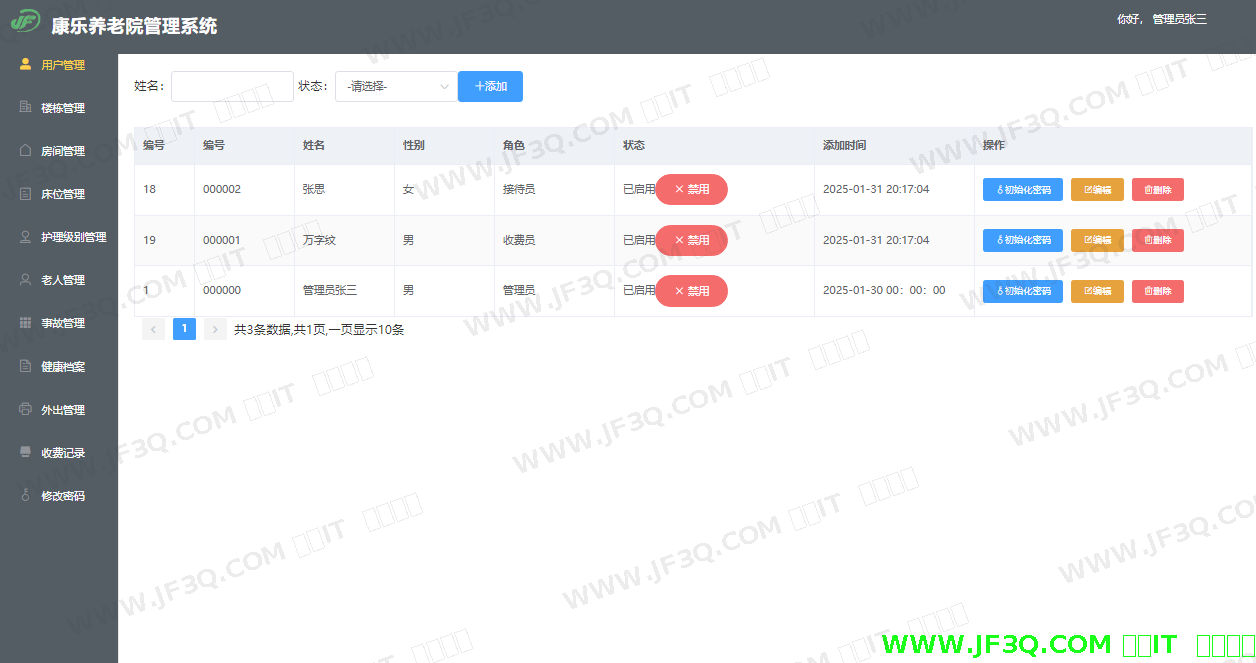Disable user 张思 with 禁用 toggle
The height and width of the screenshot is (663, 1256).
point(691,189)
